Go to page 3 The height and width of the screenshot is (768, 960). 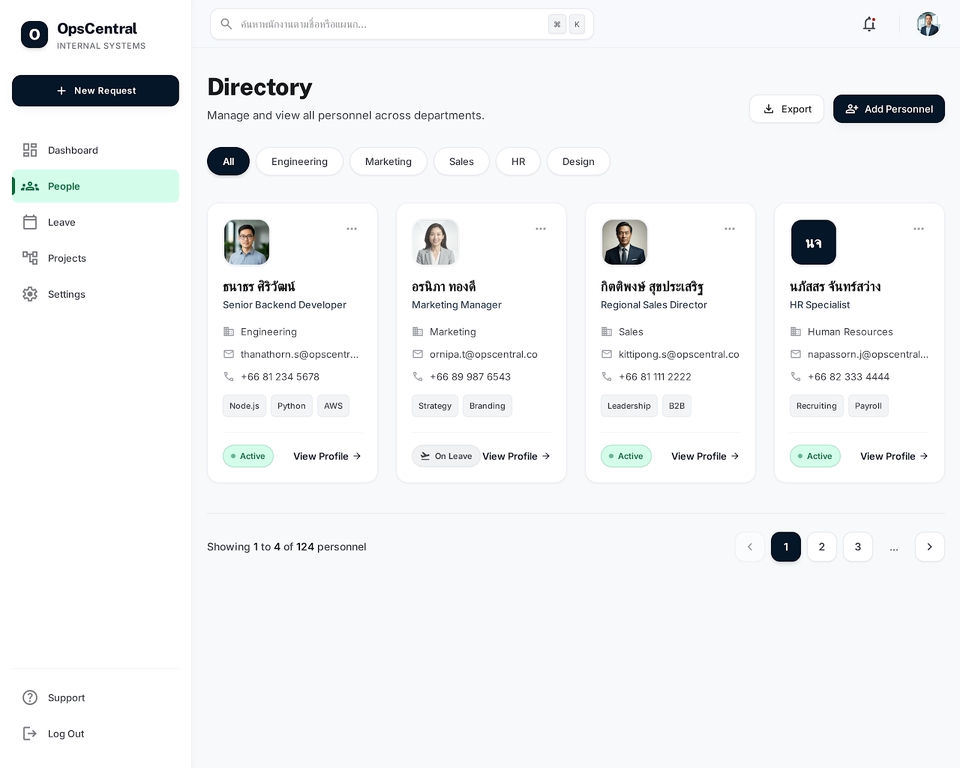[x=858, y=546]
